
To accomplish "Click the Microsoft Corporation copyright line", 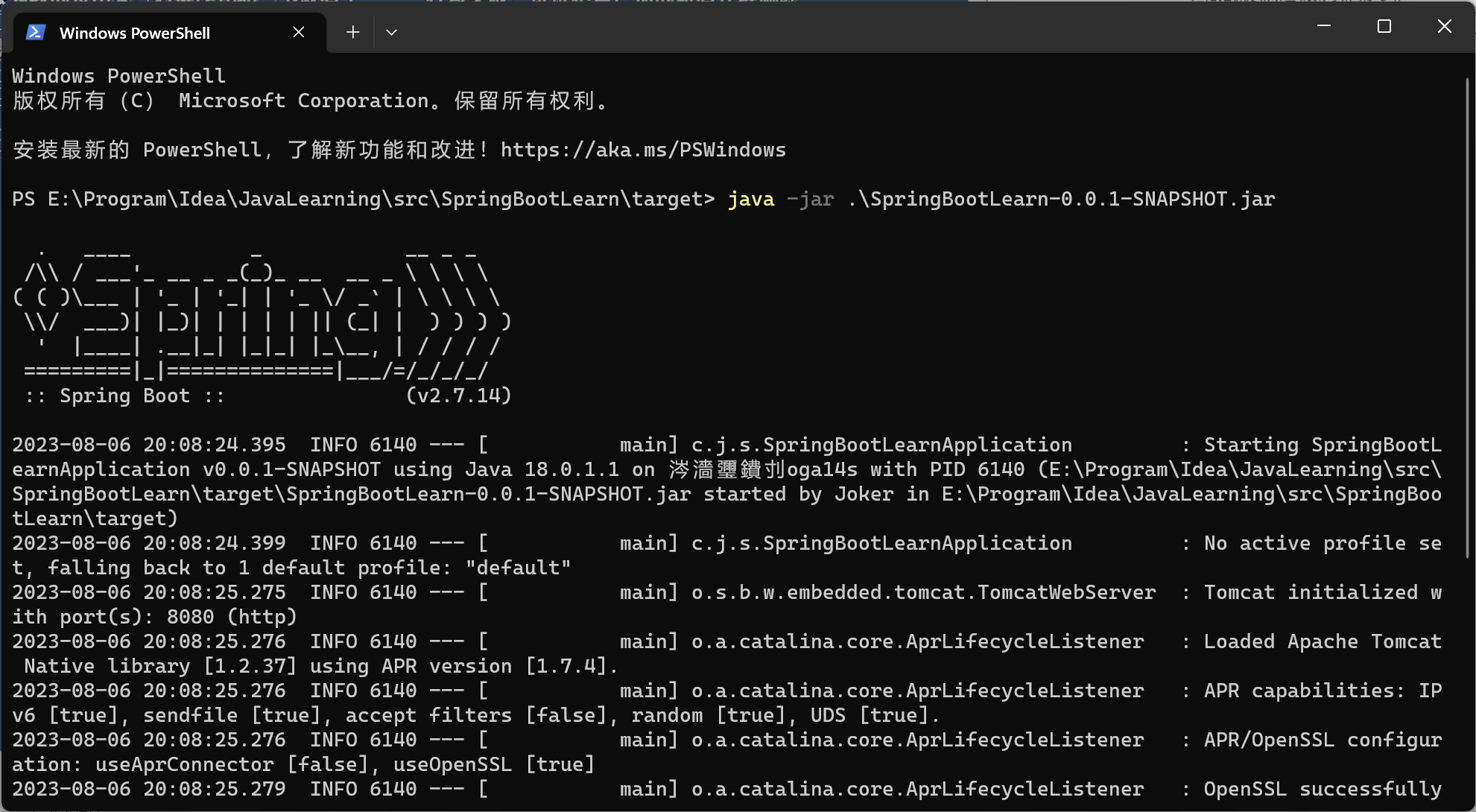I will 311,101.
